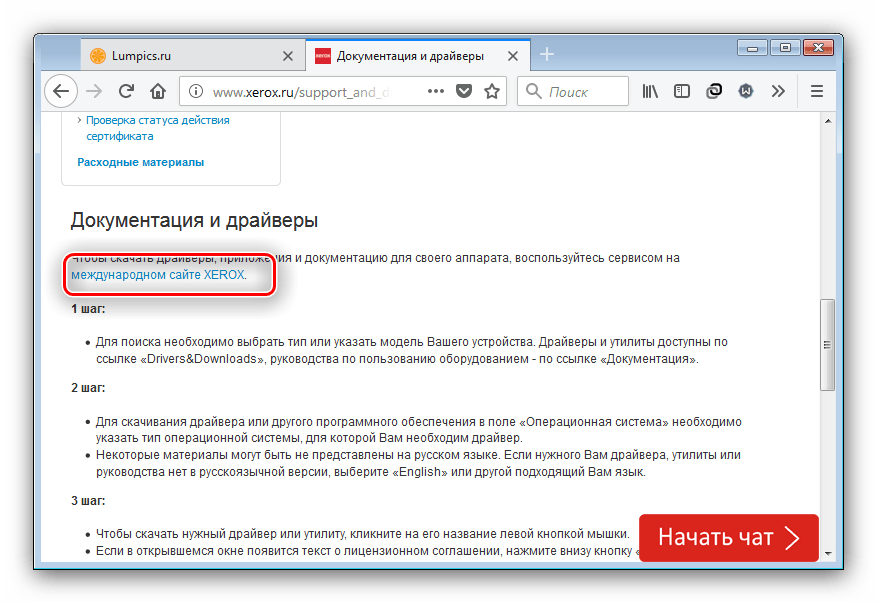Screen dimensions: 877x603
Task: Open page actions three-dot menu
Action: (435, 91)
